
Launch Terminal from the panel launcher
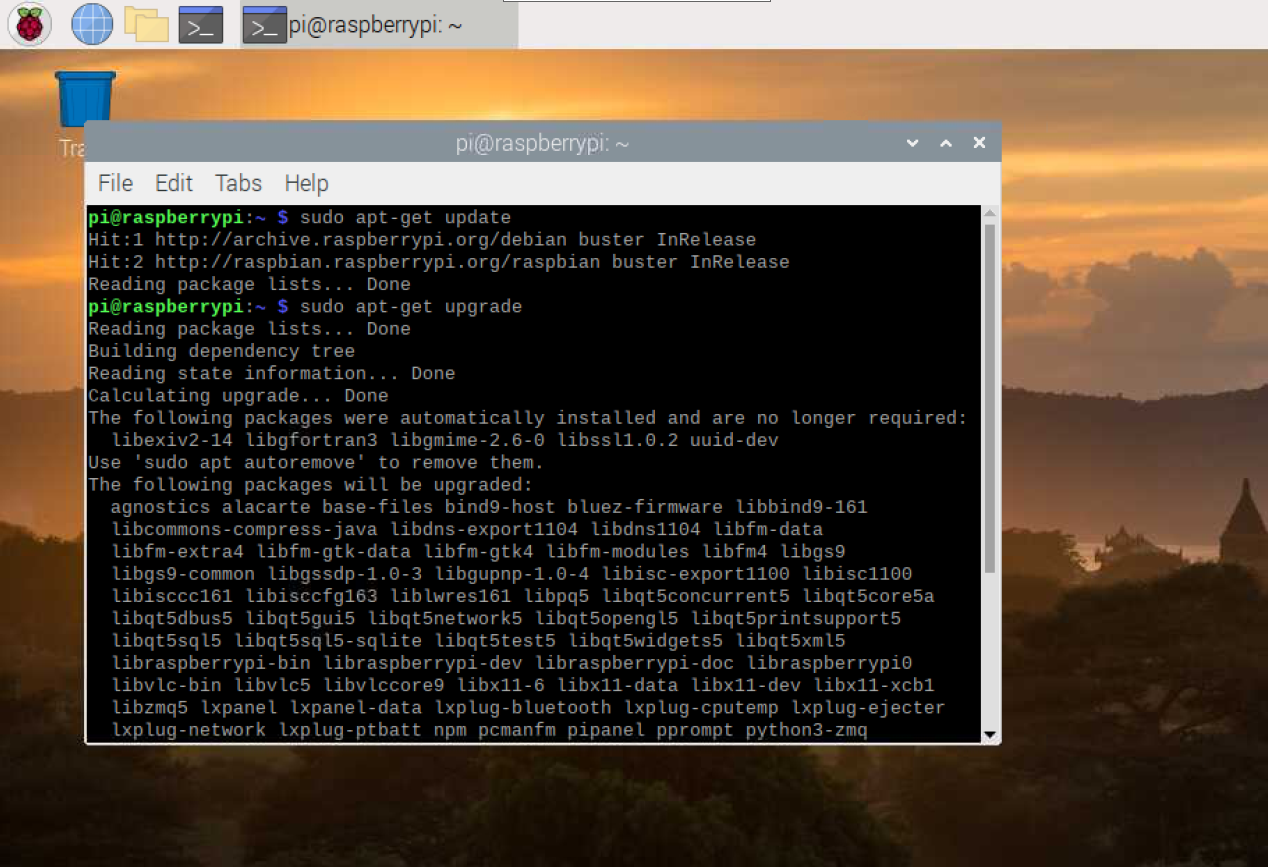click(x=201, y=25)
